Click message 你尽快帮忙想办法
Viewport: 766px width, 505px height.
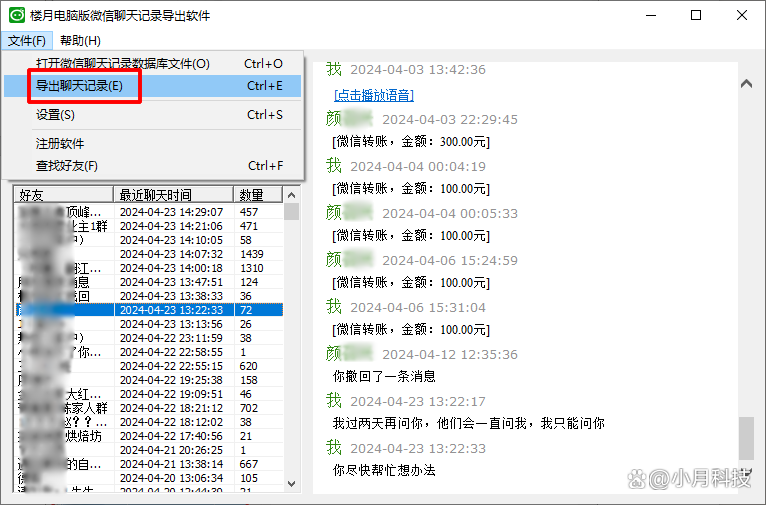(384, 470)
